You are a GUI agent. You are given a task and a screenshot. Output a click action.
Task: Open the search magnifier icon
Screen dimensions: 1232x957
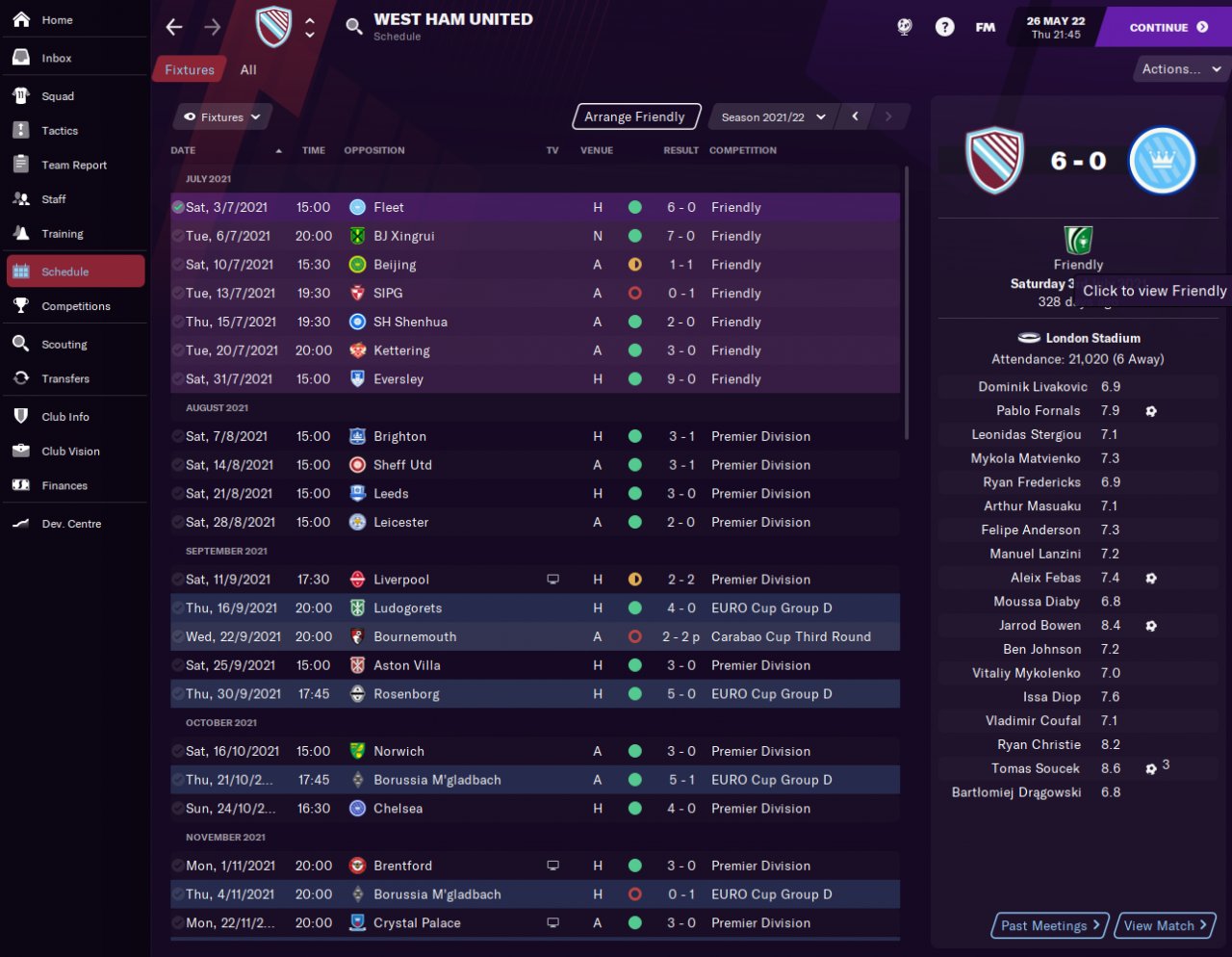(354, 26)
